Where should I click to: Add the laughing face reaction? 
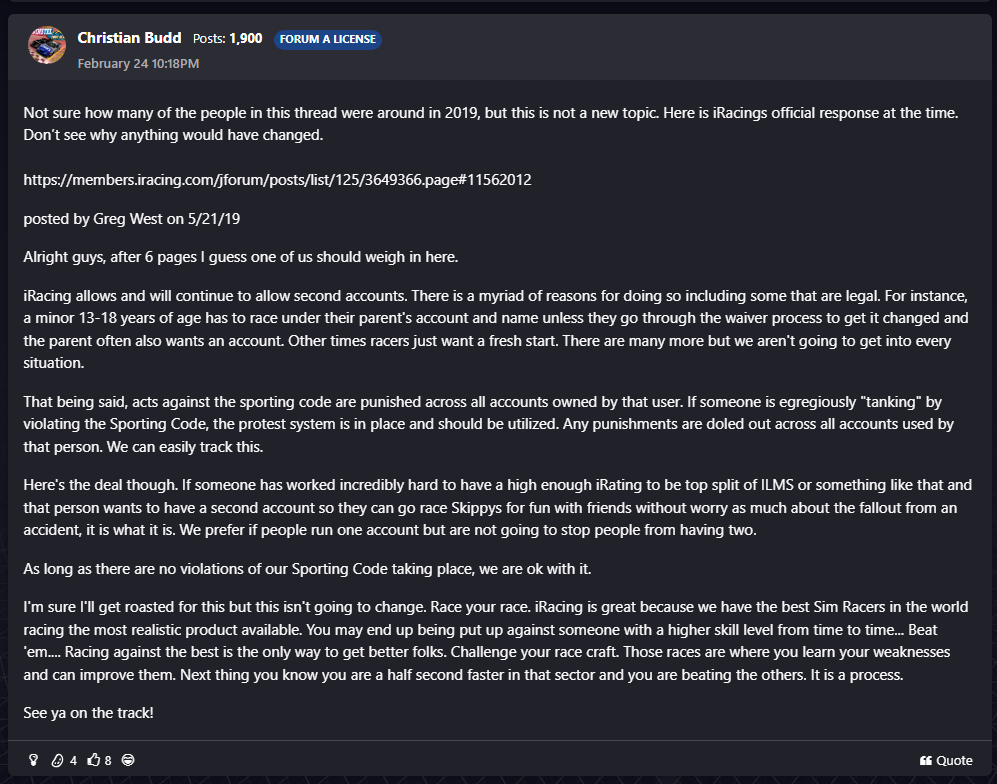click(128, 760)
